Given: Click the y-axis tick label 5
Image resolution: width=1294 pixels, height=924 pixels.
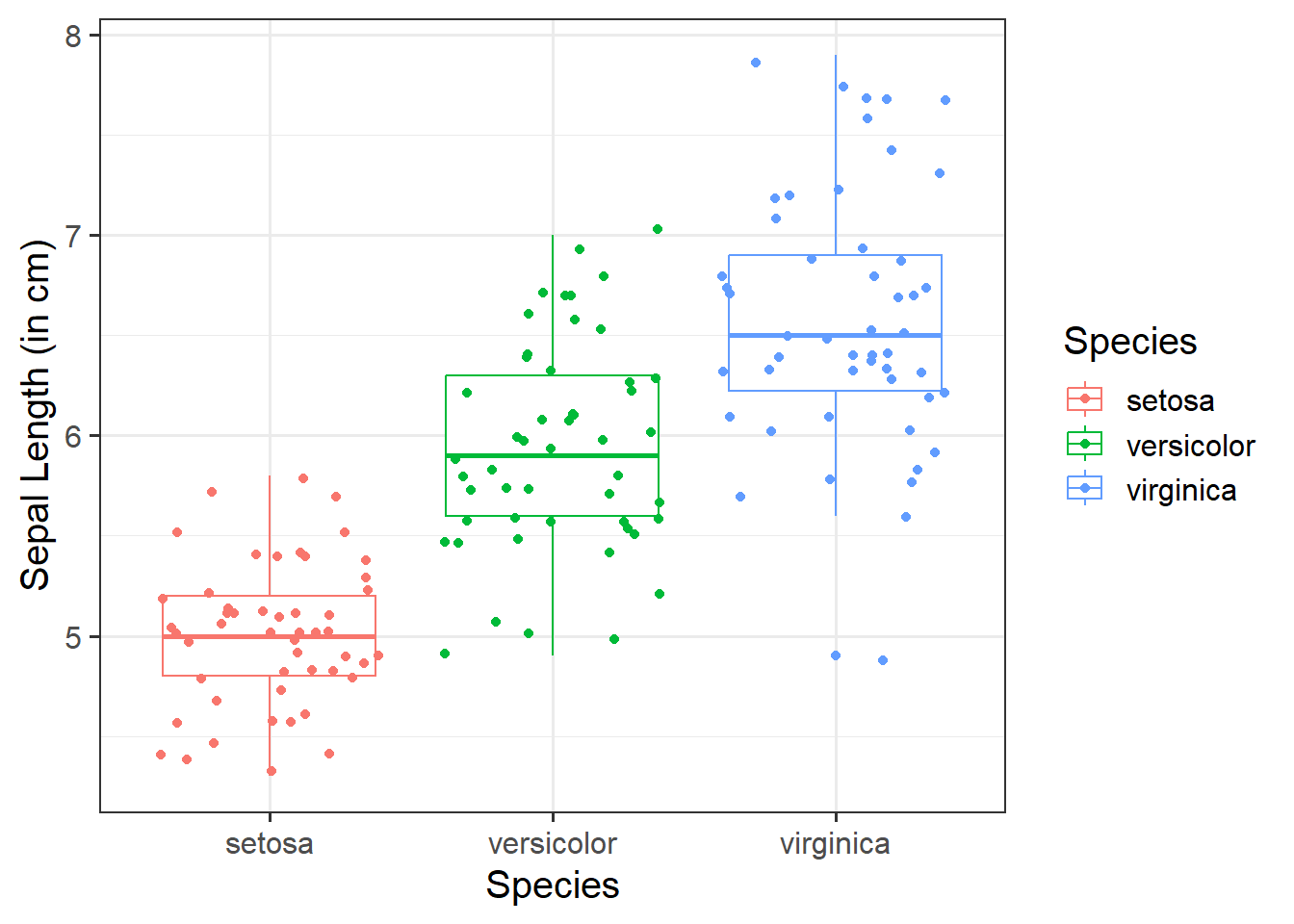Looking at the screenshot, I should pos(74,637).
